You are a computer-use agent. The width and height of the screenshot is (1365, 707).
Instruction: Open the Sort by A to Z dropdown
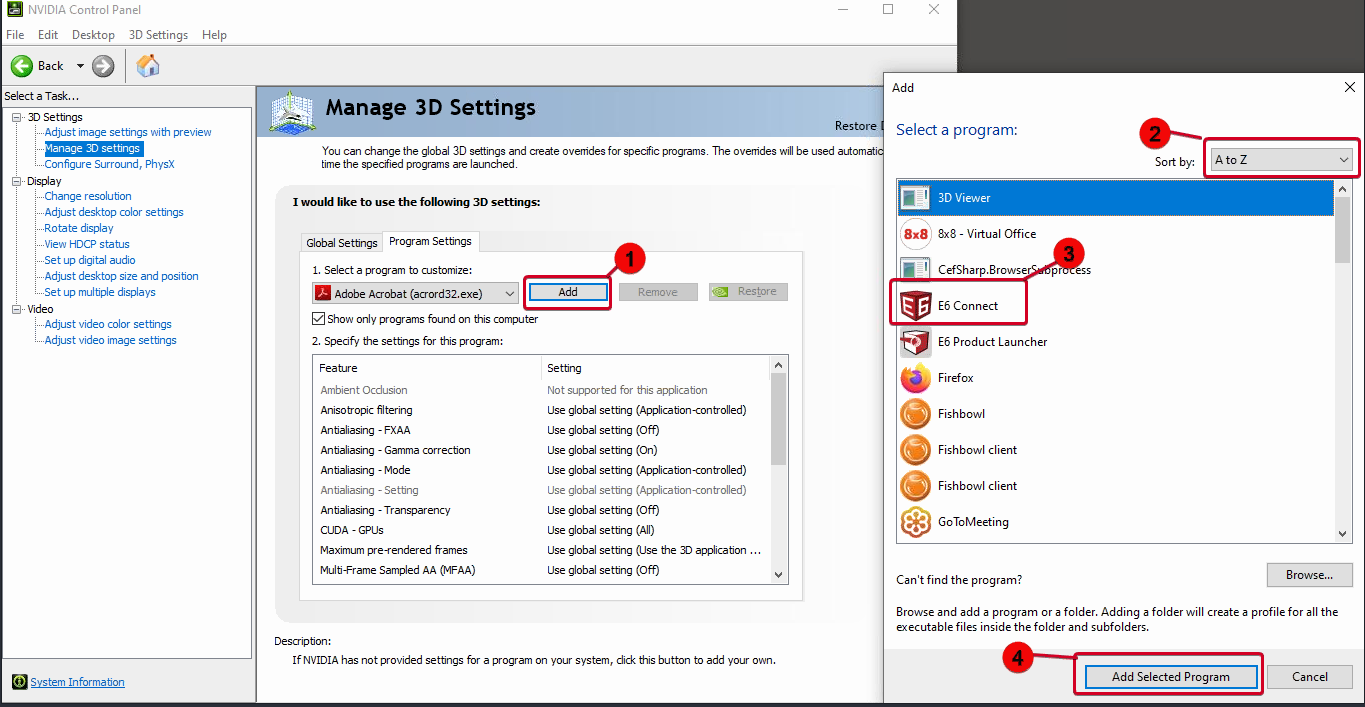1281,159
